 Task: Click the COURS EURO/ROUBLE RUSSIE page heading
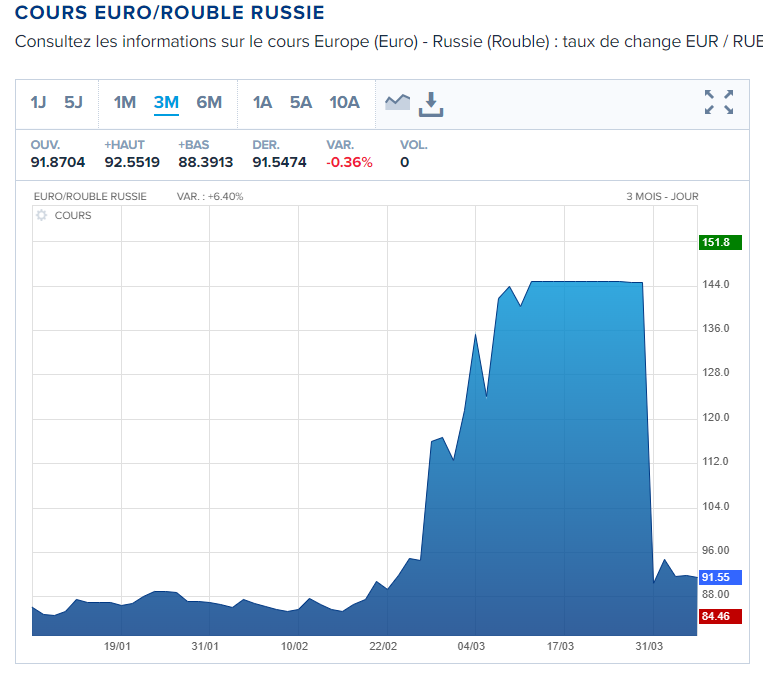(x=170, y=14)
